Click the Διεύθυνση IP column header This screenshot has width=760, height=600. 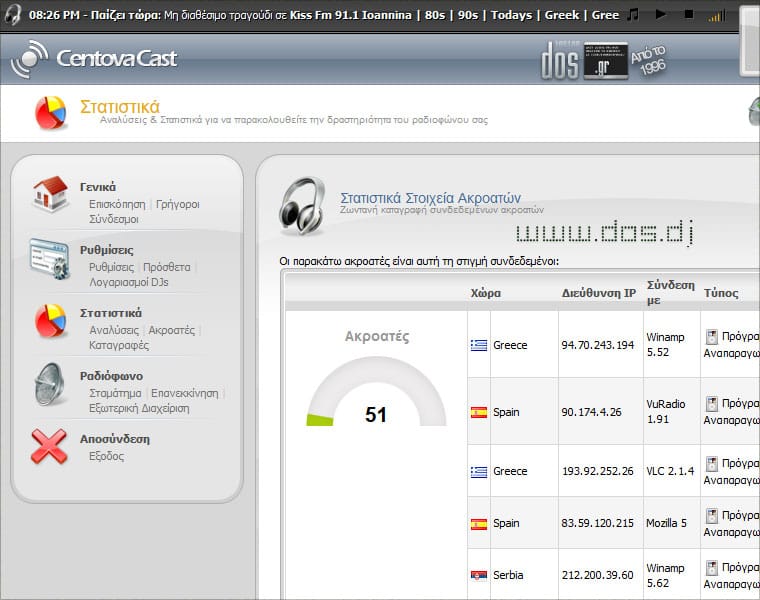(598, 293)
